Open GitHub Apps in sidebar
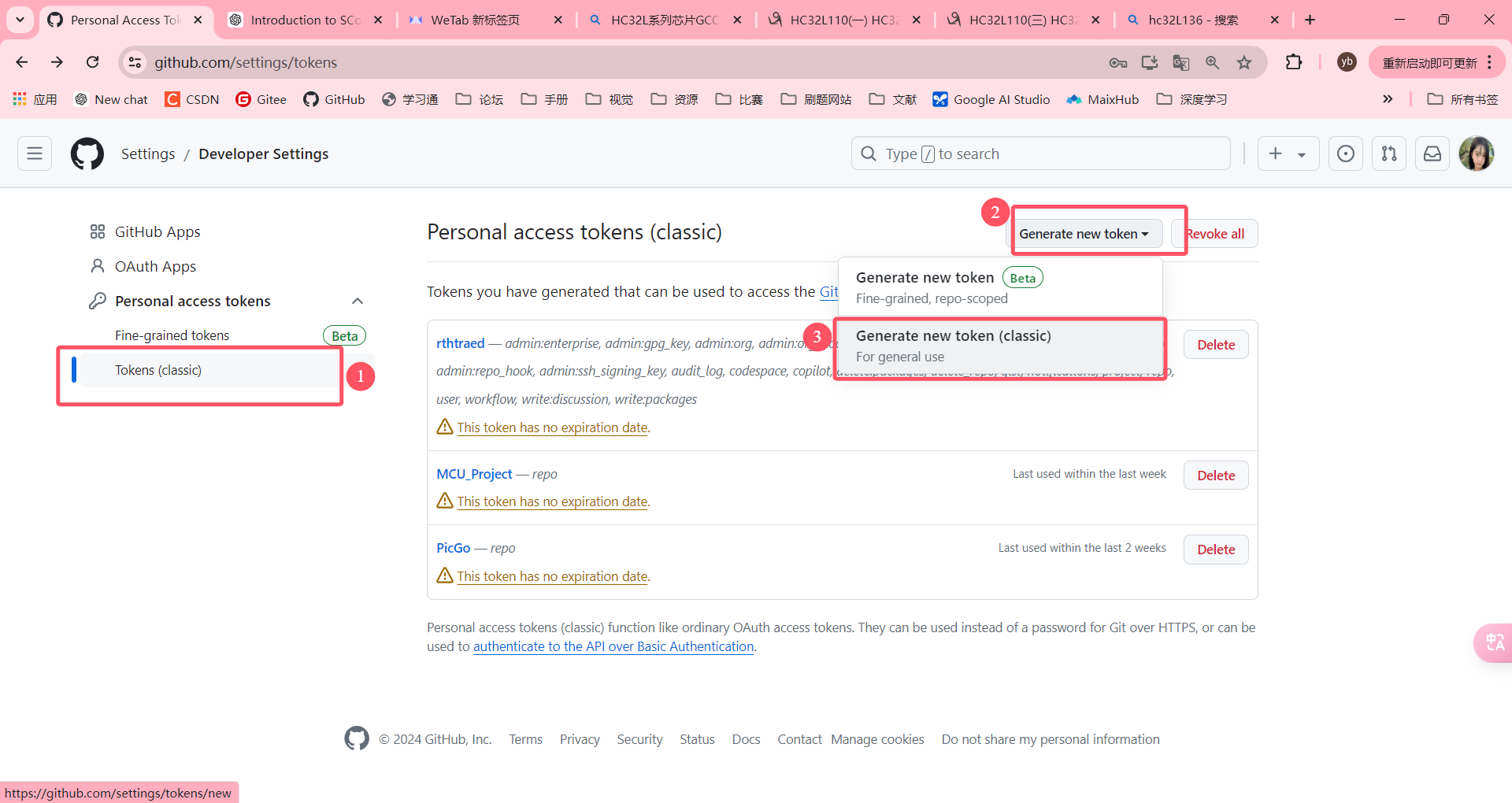1512x803 pixels. [x=157, y=231]
